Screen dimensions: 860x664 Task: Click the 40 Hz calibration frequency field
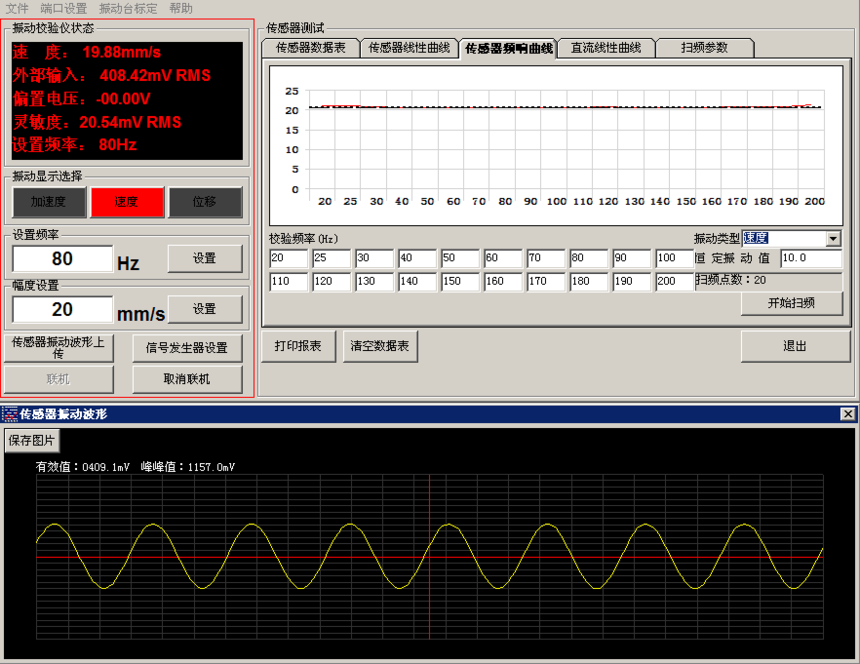[417, 258]
